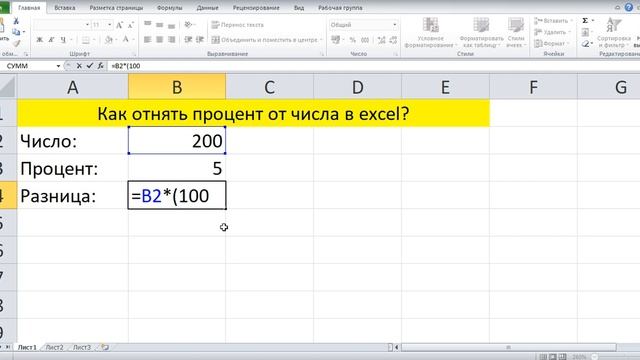640x360 pixels.
Task: Open Стили ячеек gallery
Action: tap(516, 33)
